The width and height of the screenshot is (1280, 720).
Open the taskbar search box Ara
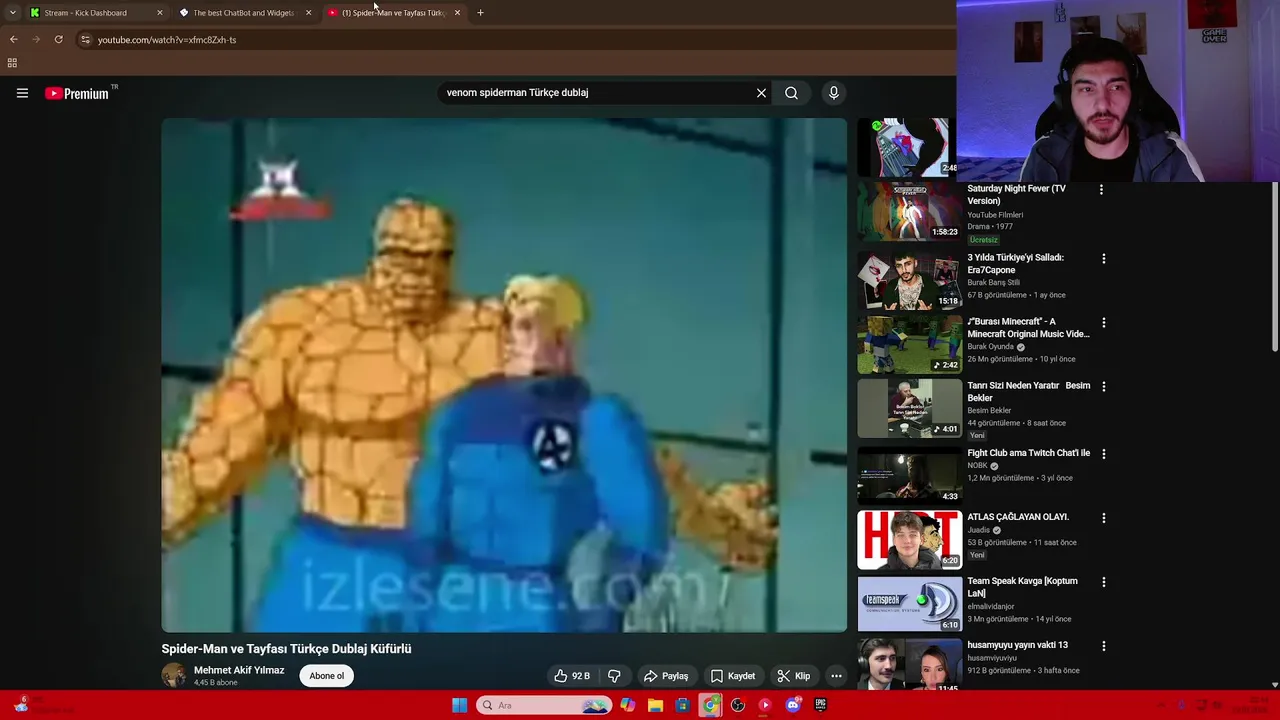543,705
